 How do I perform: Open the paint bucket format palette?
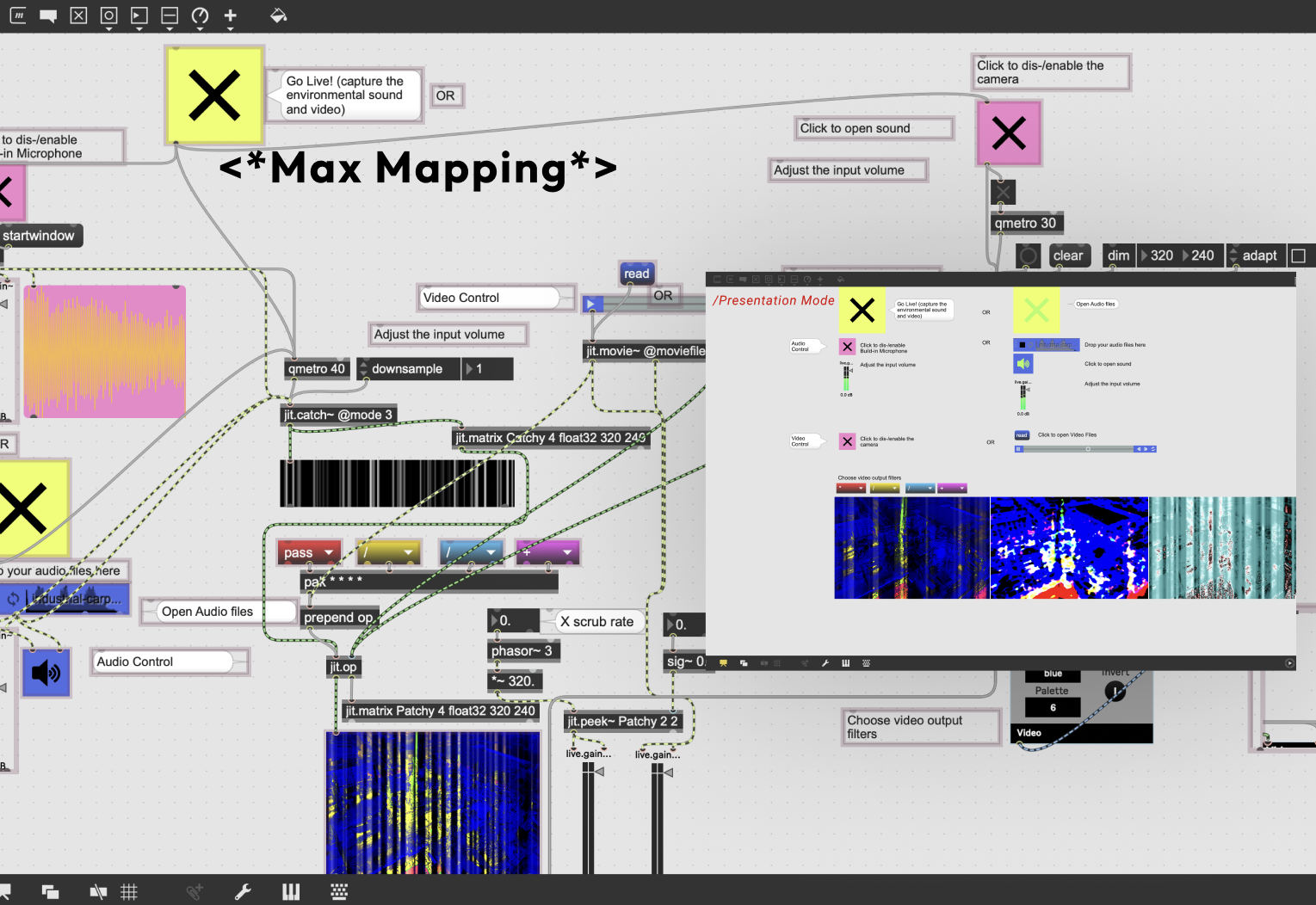pos(278,15)
